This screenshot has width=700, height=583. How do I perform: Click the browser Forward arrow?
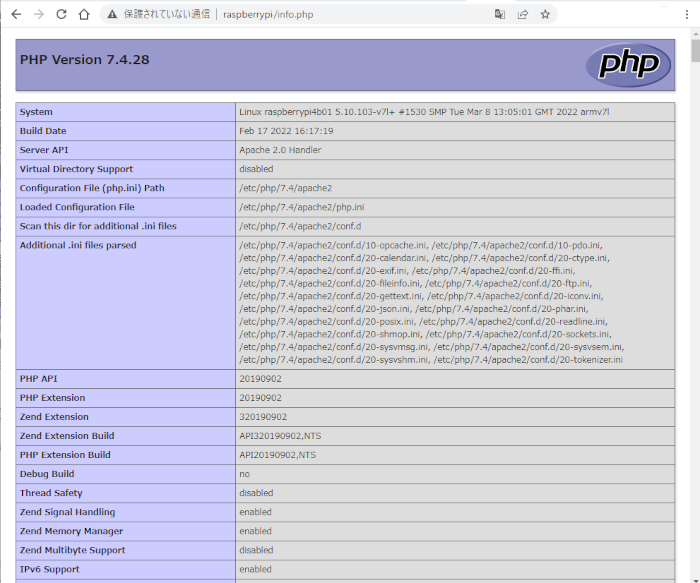(x=39, y=15)
